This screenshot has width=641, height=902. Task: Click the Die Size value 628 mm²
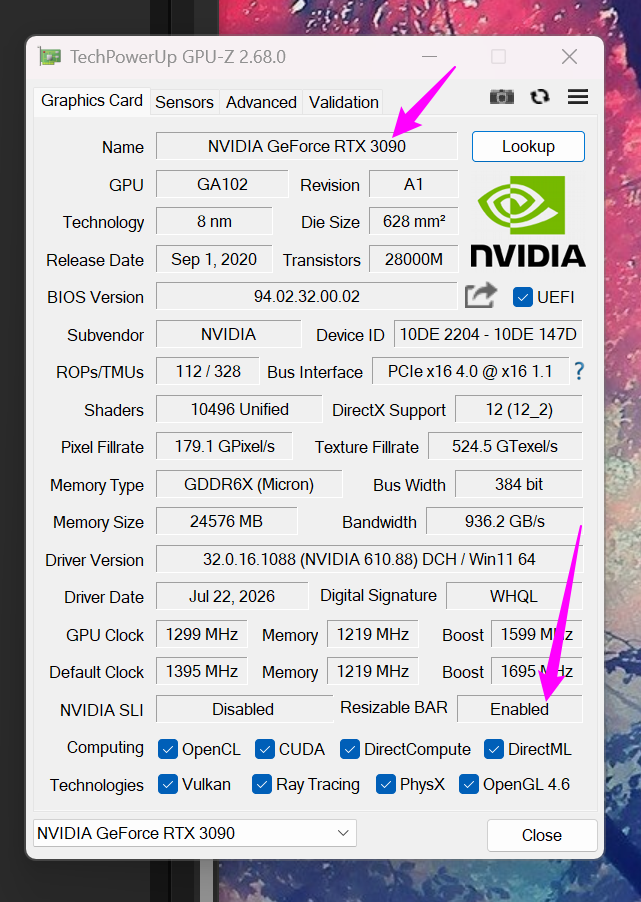click(x=414, y=221)
